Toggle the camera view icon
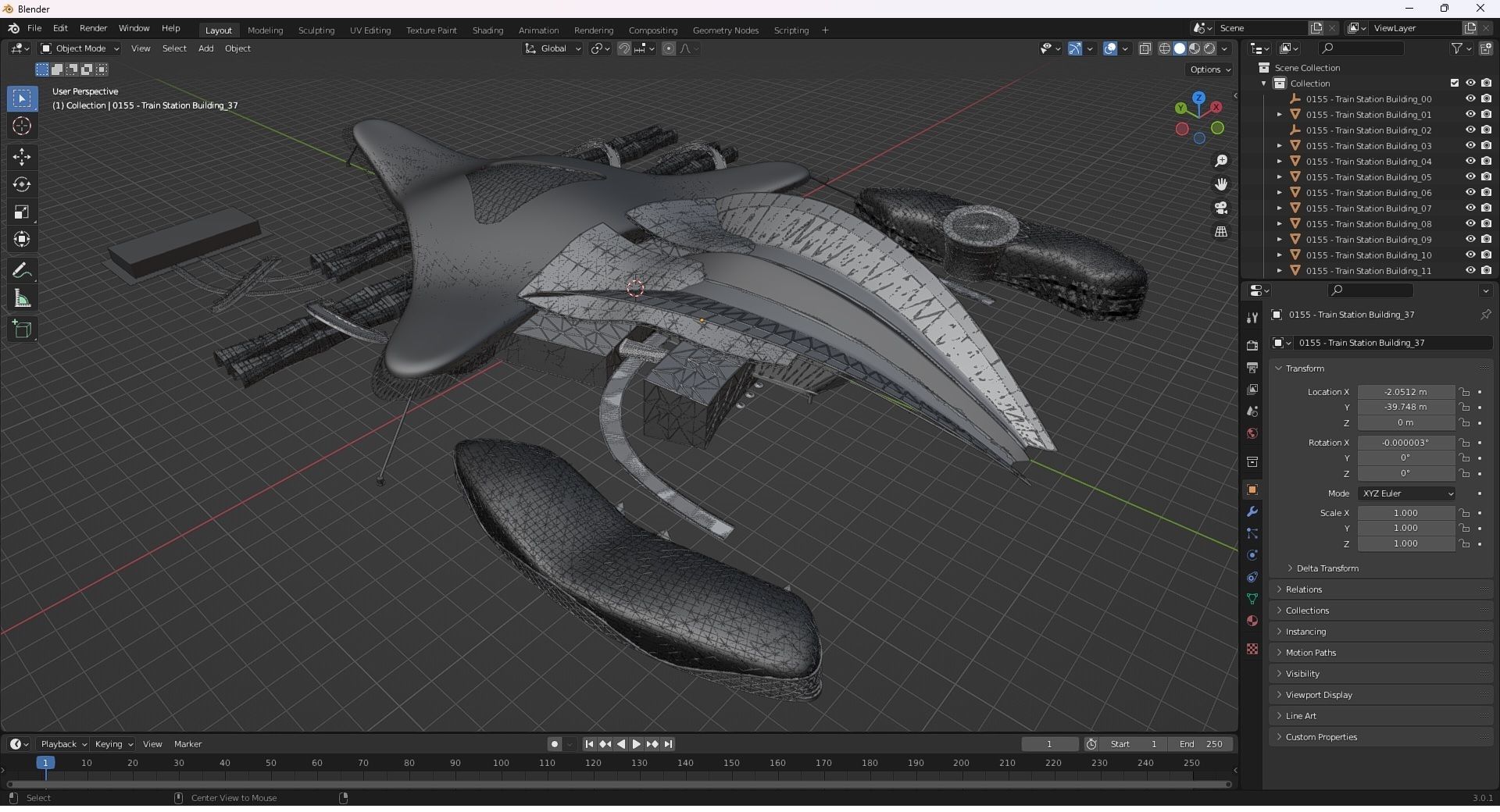This screenshot has height=812, width=1500. tap(1221, 208)
